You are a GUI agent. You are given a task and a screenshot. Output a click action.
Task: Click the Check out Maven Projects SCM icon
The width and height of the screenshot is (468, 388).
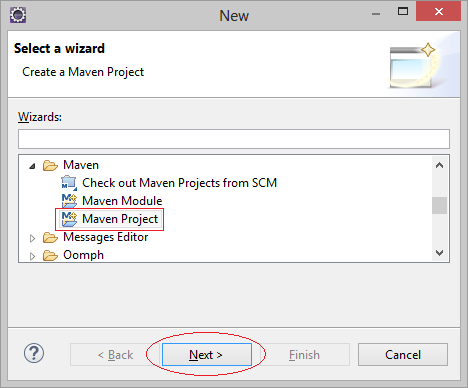tap(69, 183)
